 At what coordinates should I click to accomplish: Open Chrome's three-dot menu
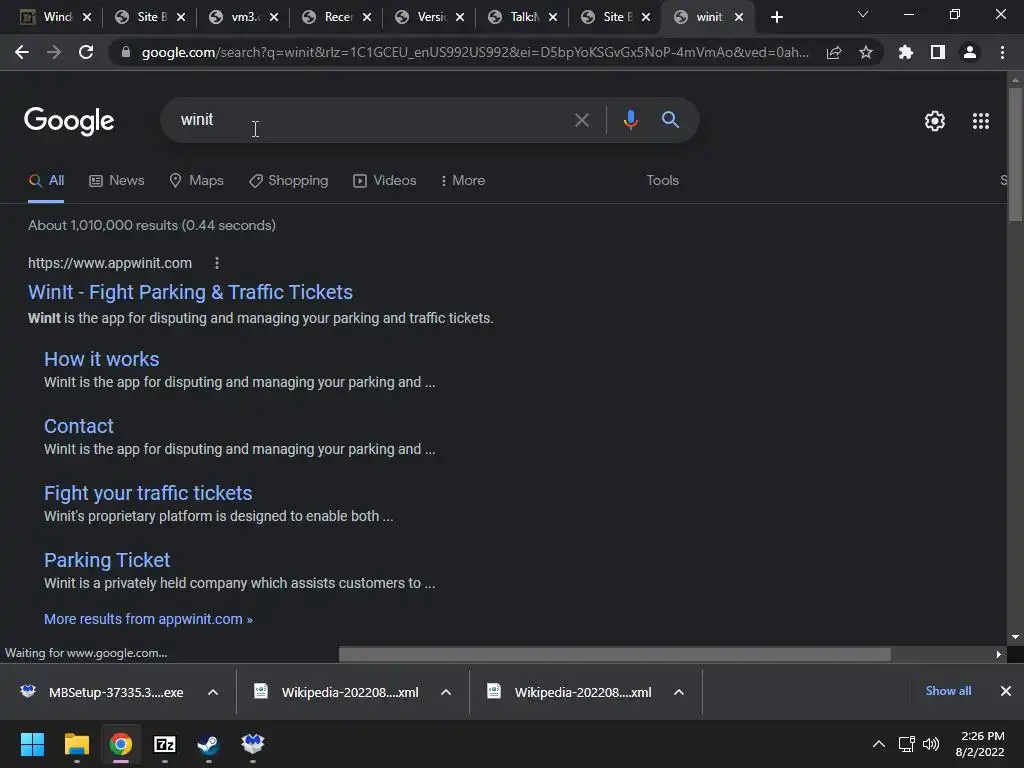[x=1002, y=52]
